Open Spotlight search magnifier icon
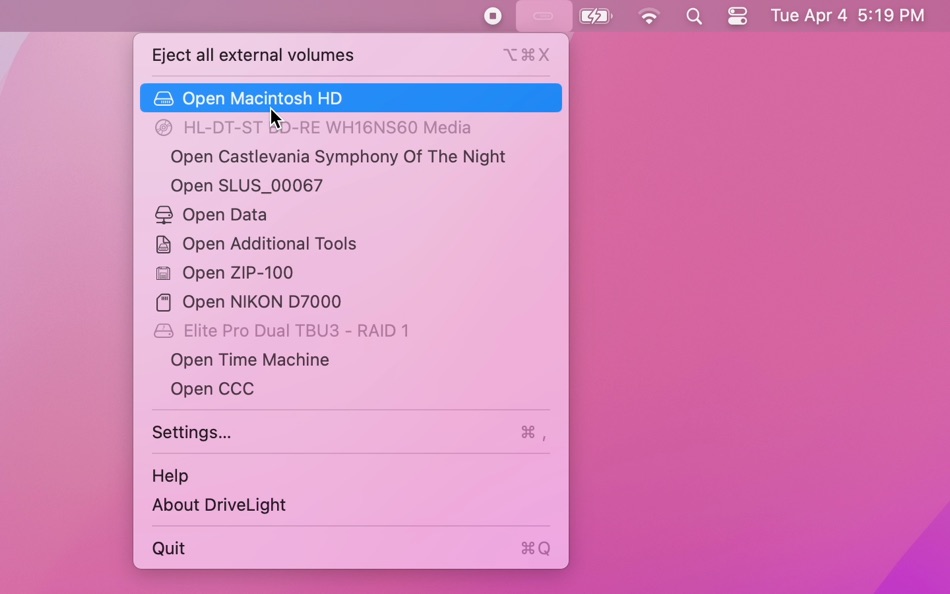This screenshot has width=950, height=594. (x=694, y=16)
